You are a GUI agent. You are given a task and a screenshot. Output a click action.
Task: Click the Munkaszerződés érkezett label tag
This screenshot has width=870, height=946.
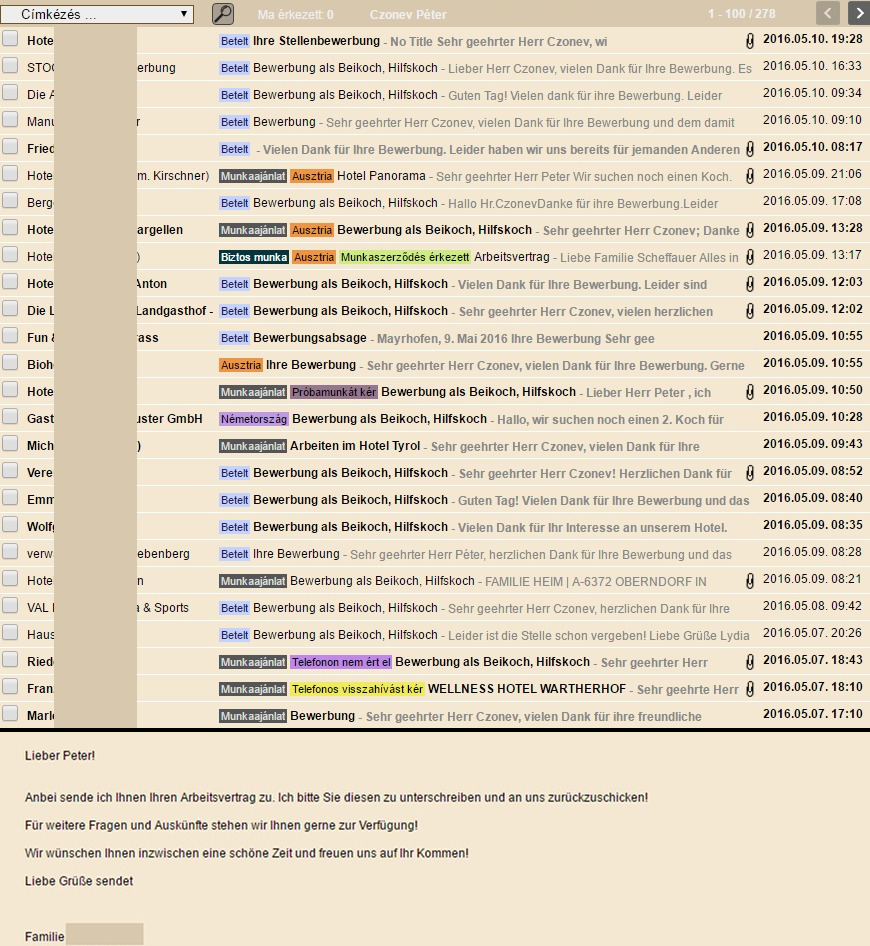(x=405, y=257)
